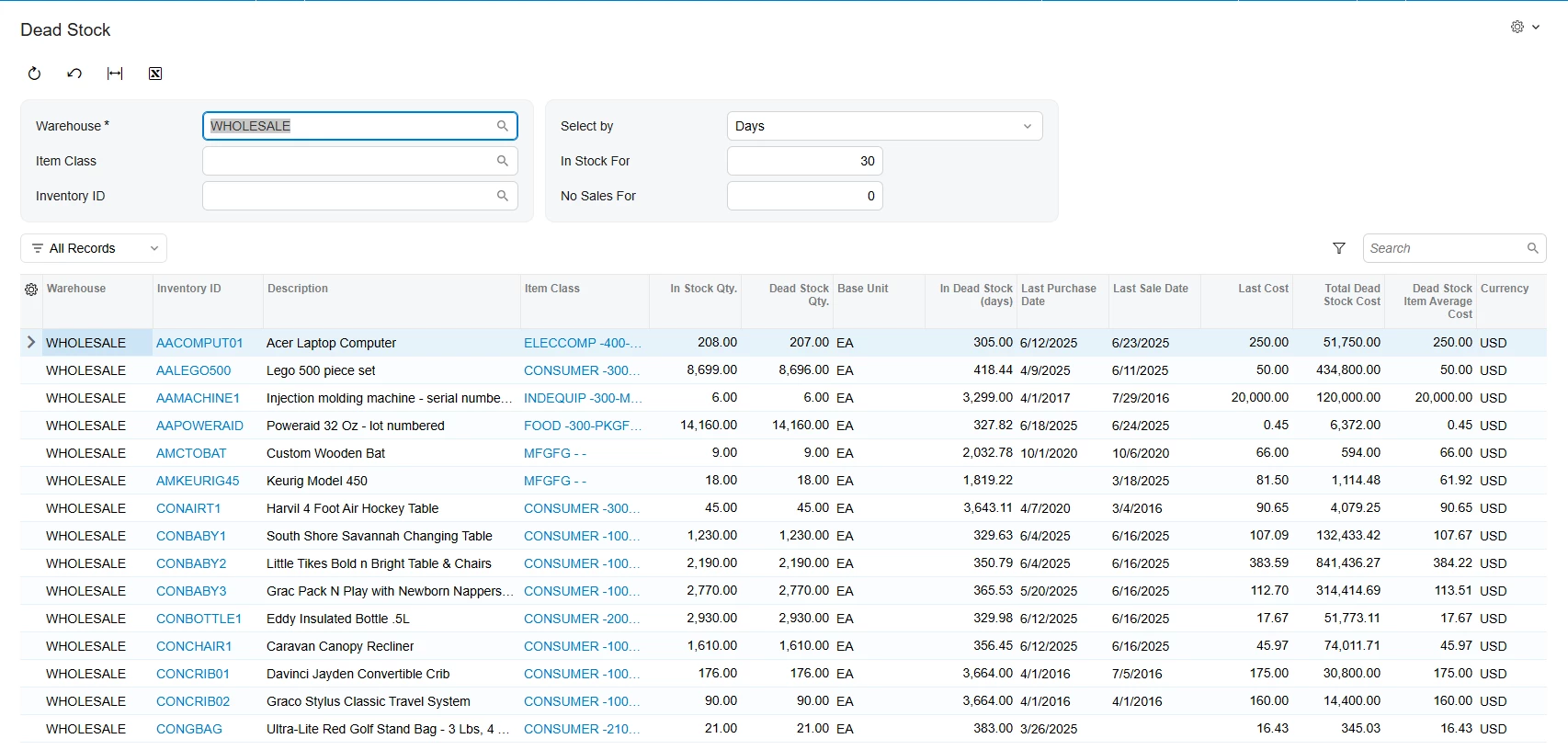
Task: Click the Warehouse lookup magnifier icon
Action: 503,126
